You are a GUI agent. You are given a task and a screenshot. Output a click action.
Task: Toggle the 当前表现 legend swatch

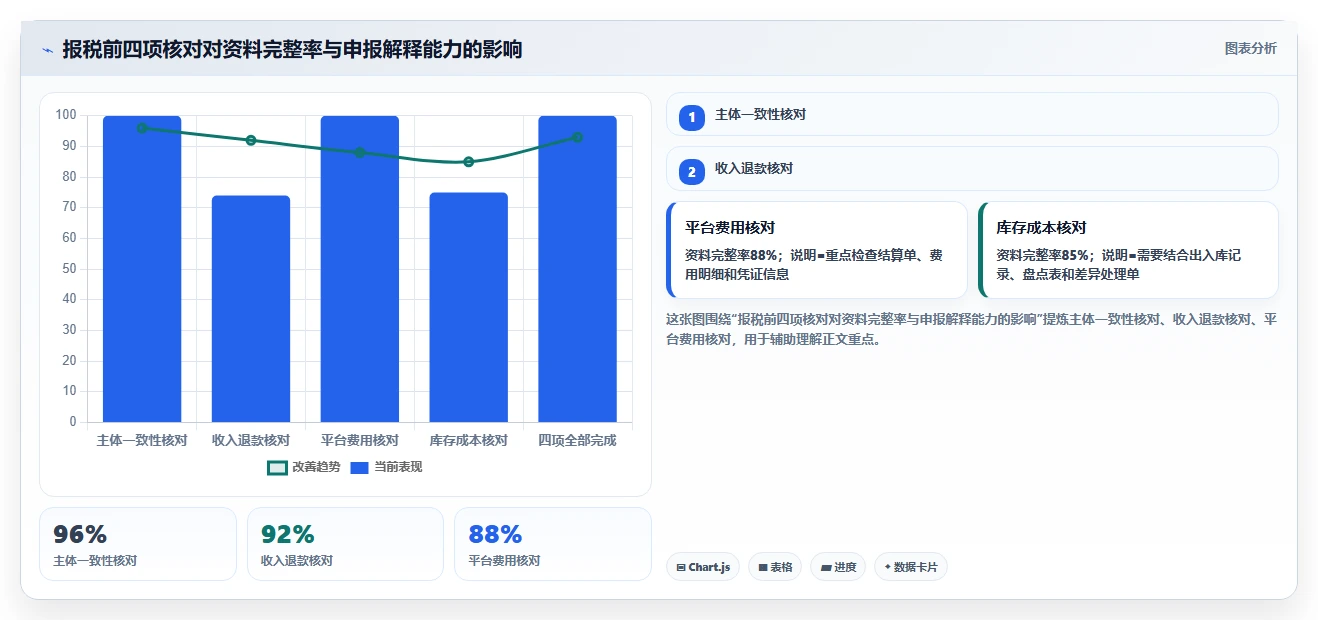coord(360,467)
